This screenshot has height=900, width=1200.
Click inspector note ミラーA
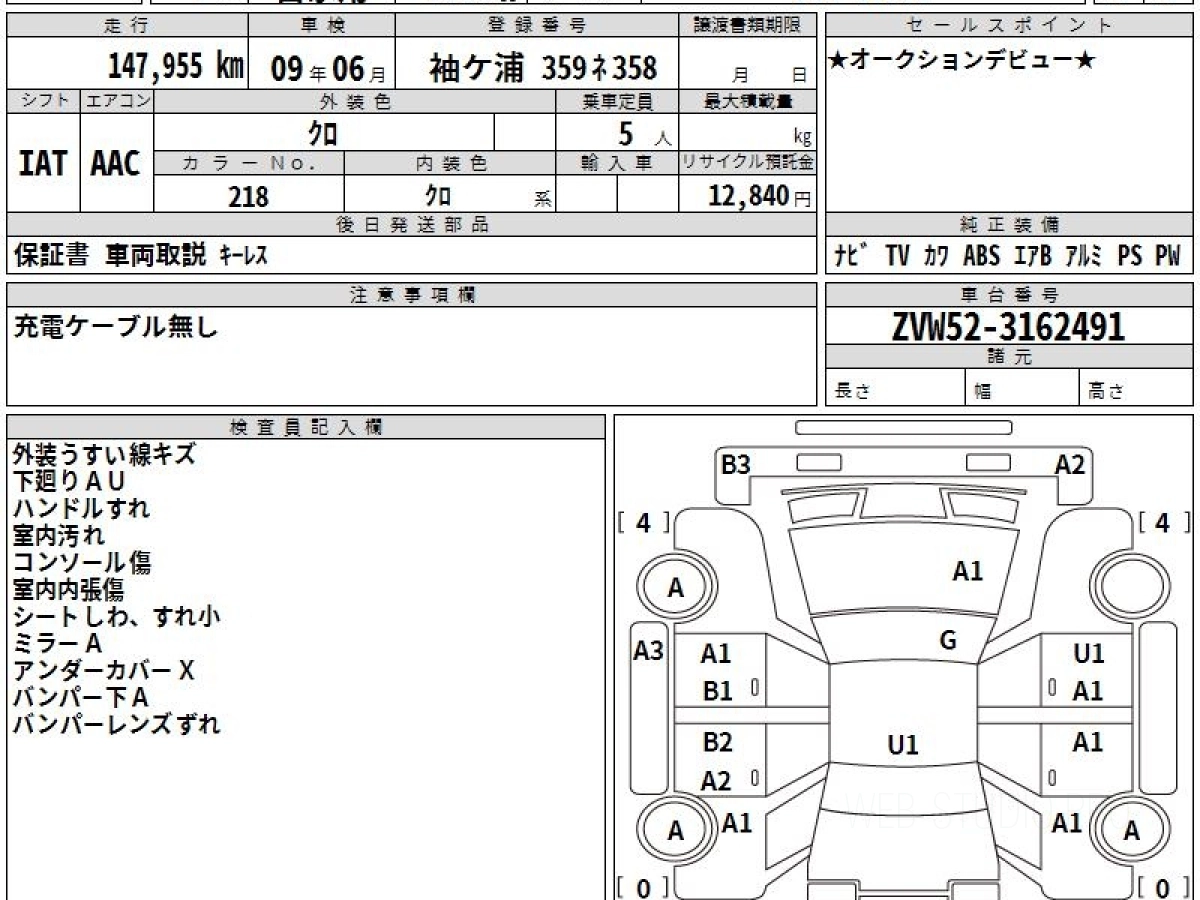tap(57, 644)
